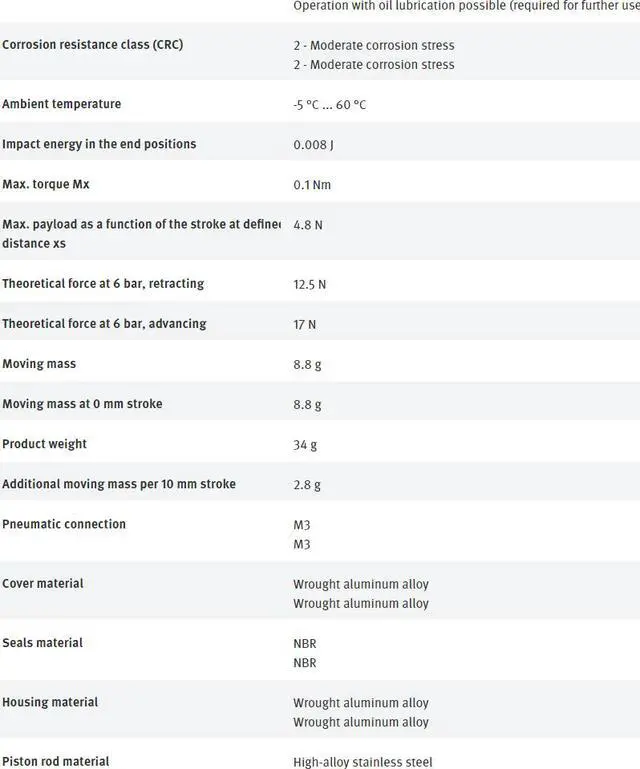The height and width of the screenshot is (769, 640).
Task: Select the 12.5 N force value
Action: click(x=309, y=285)
